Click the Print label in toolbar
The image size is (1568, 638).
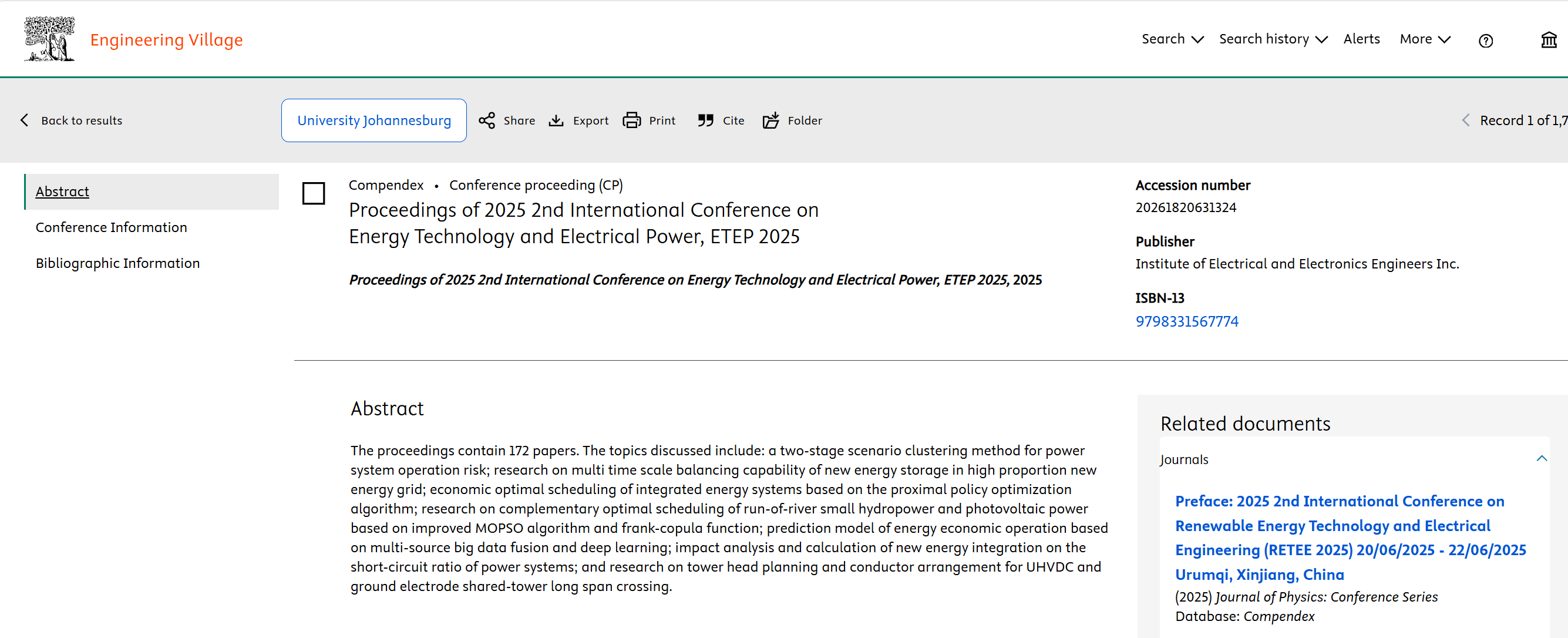[x=662, y=120]
